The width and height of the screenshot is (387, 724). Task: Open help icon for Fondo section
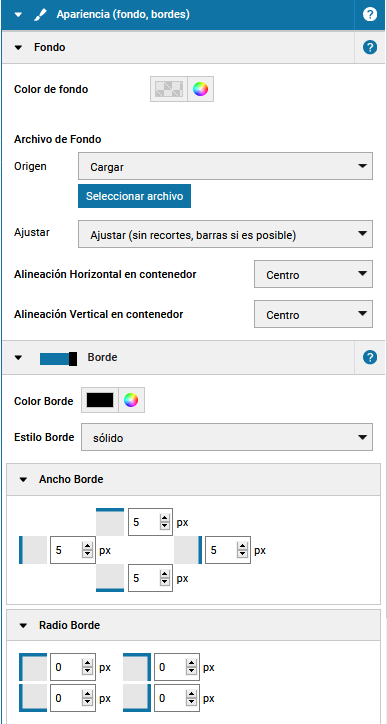[370, 47]
